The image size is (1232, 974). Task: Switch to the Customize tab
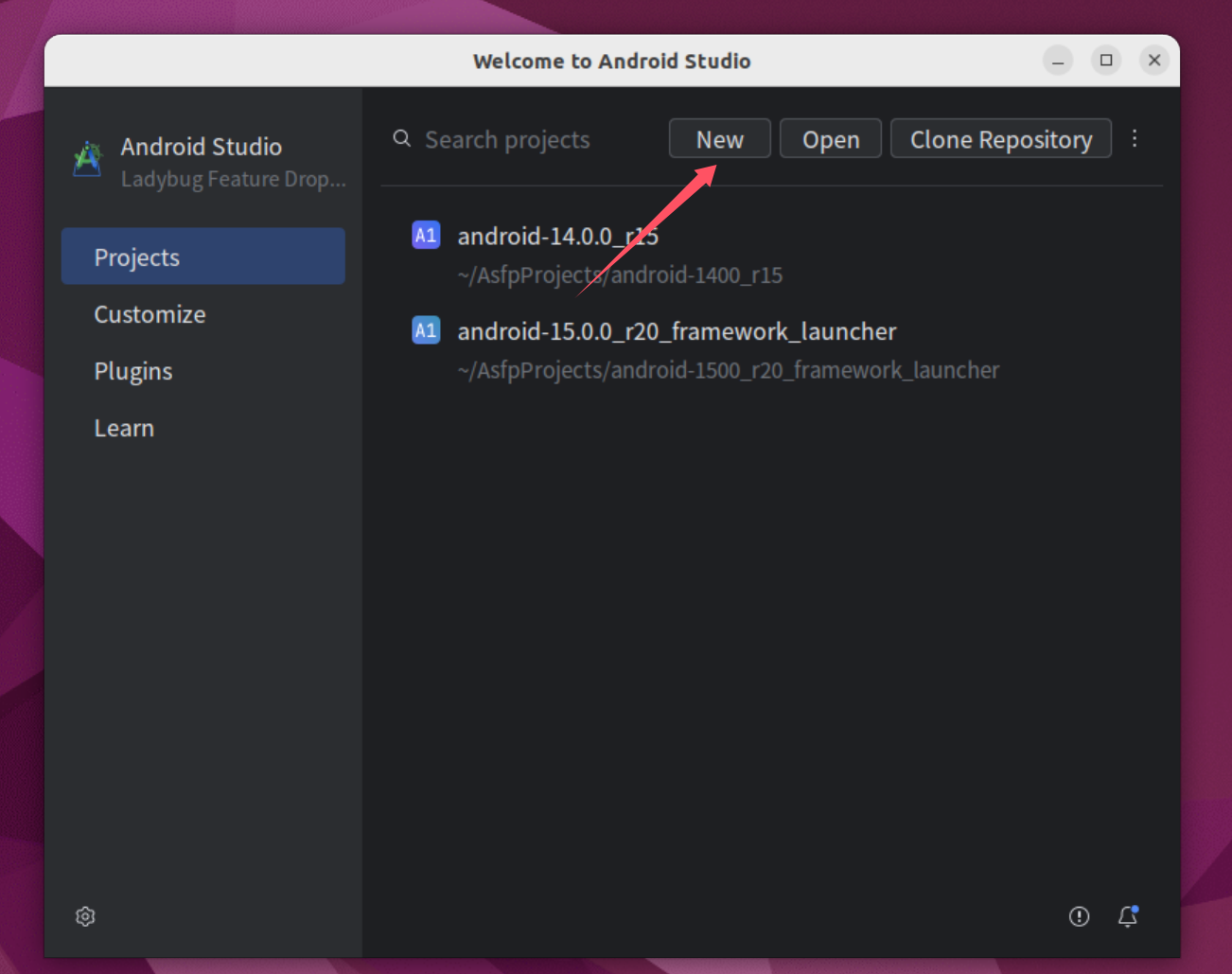150,314
